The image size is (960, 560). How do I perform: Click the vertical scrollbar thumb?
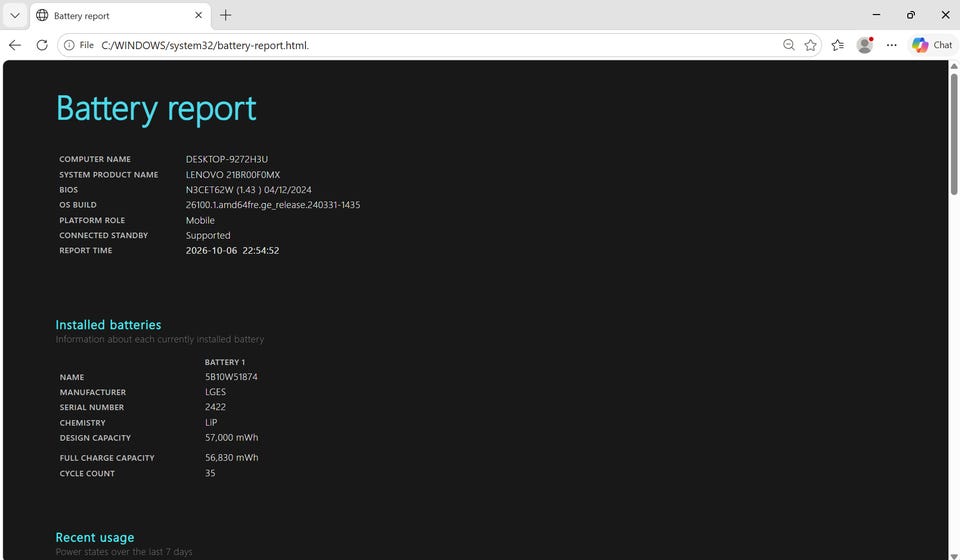coord(954,134)
